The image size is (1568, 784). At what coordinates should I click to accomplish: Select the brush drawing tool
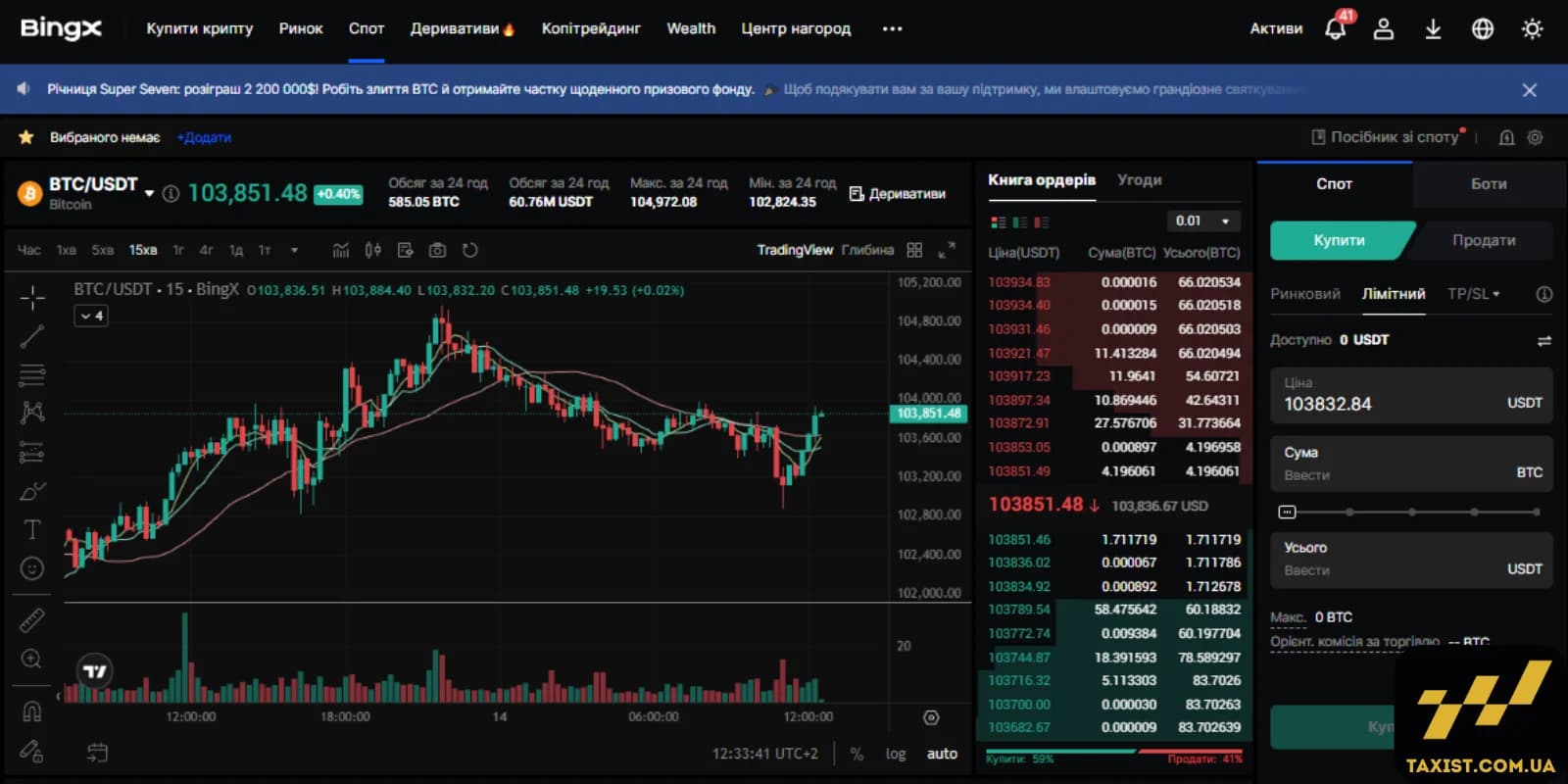32,491
